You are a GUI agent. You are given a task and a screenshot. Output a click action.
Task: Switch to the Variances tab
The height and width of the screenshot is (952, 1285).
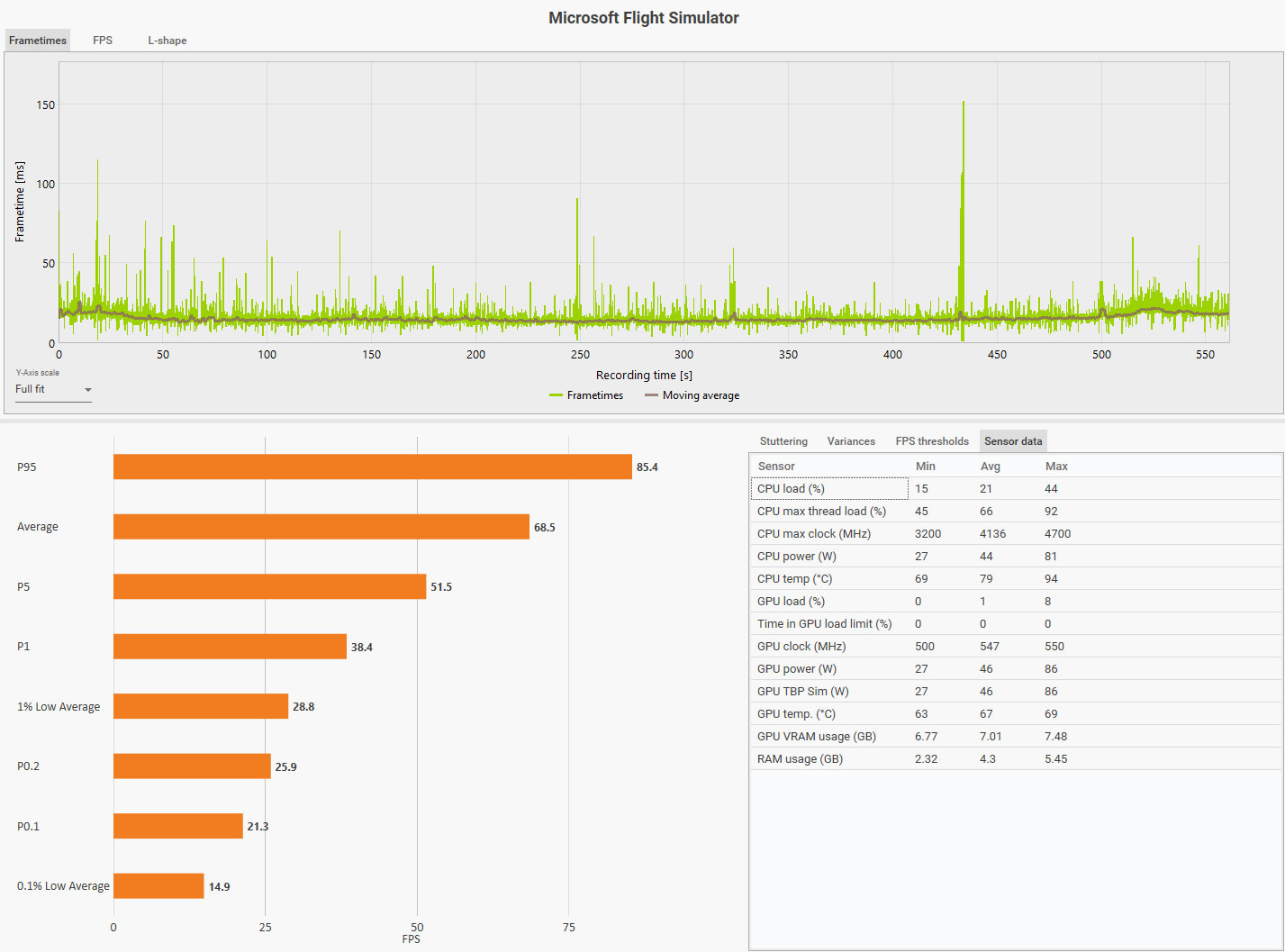[851, 441]
